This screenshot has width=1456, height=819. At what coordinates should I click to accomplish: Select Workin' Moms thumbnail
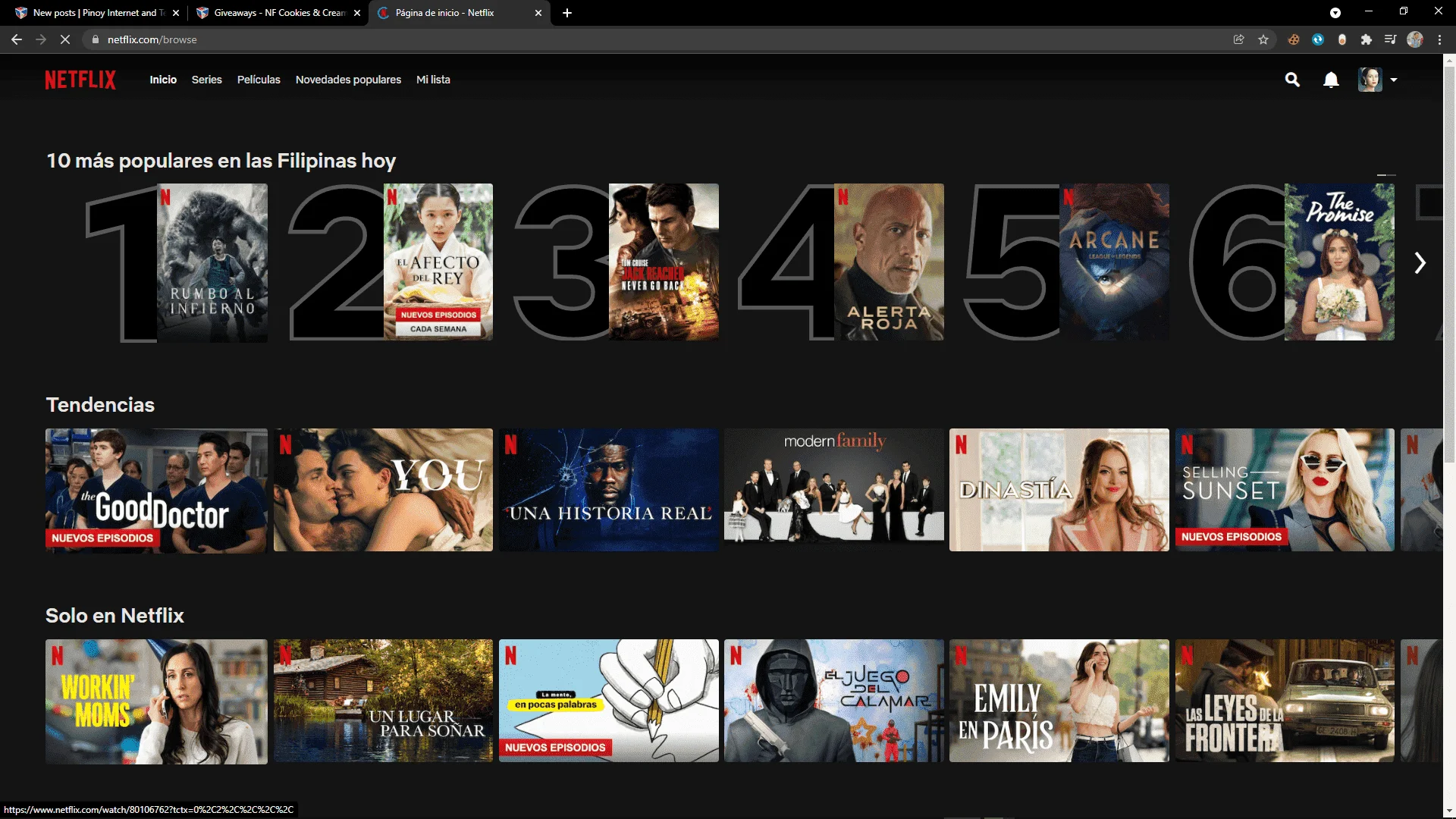click(156, 701)
